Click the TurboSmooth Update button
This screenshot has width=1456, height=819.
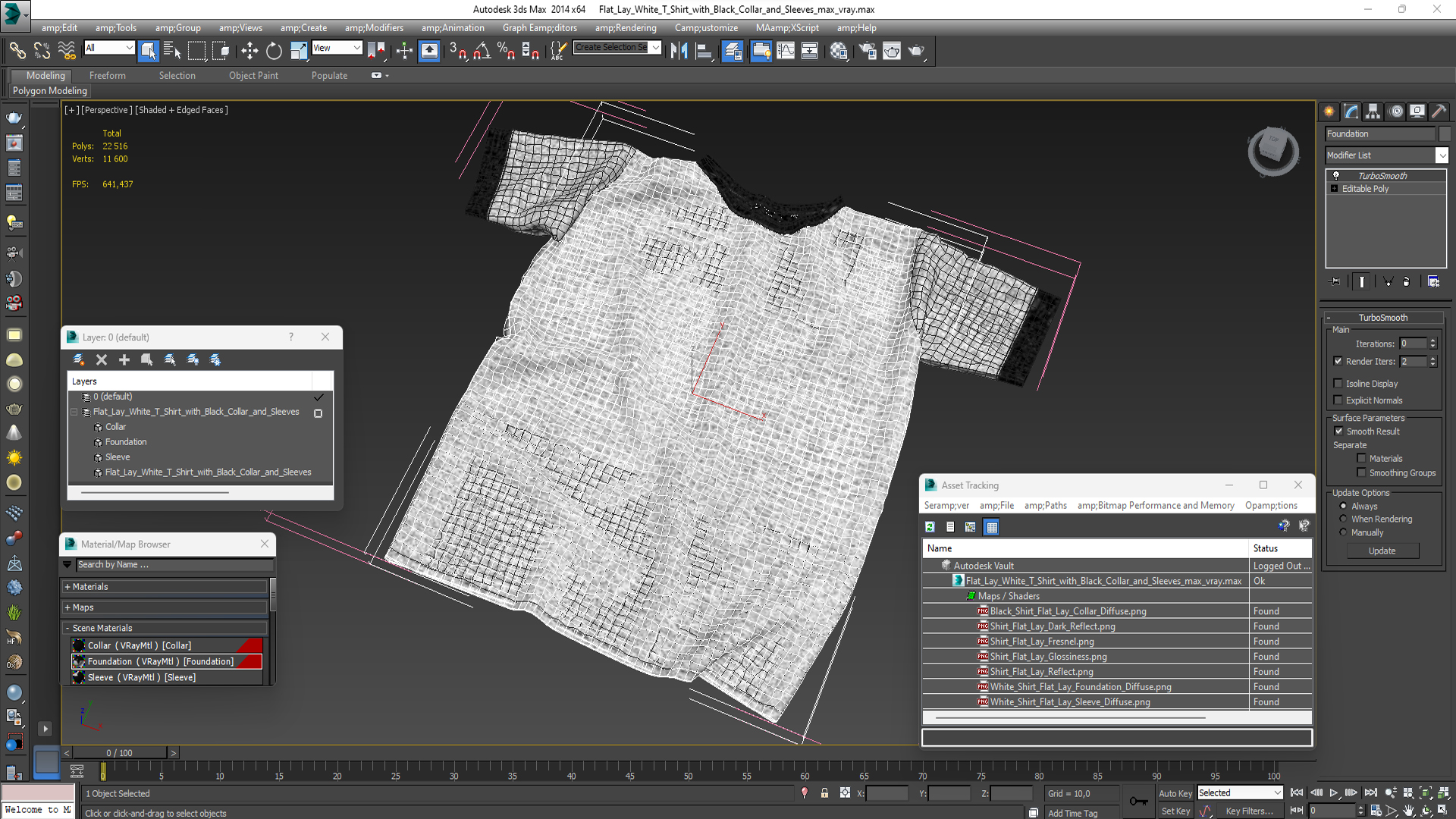tap(1382, 551)
